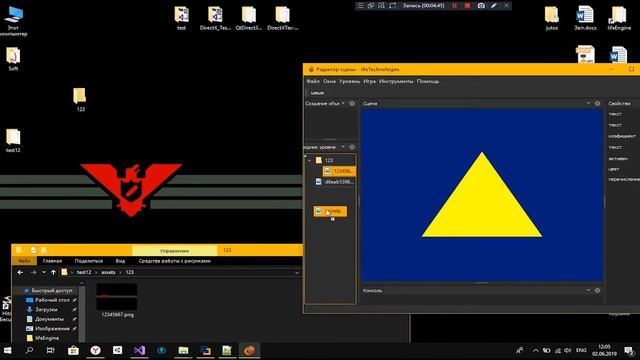The image size is (640, 360).
Task: Open File Explorer from the taskbar
Action: click(183, 350)
